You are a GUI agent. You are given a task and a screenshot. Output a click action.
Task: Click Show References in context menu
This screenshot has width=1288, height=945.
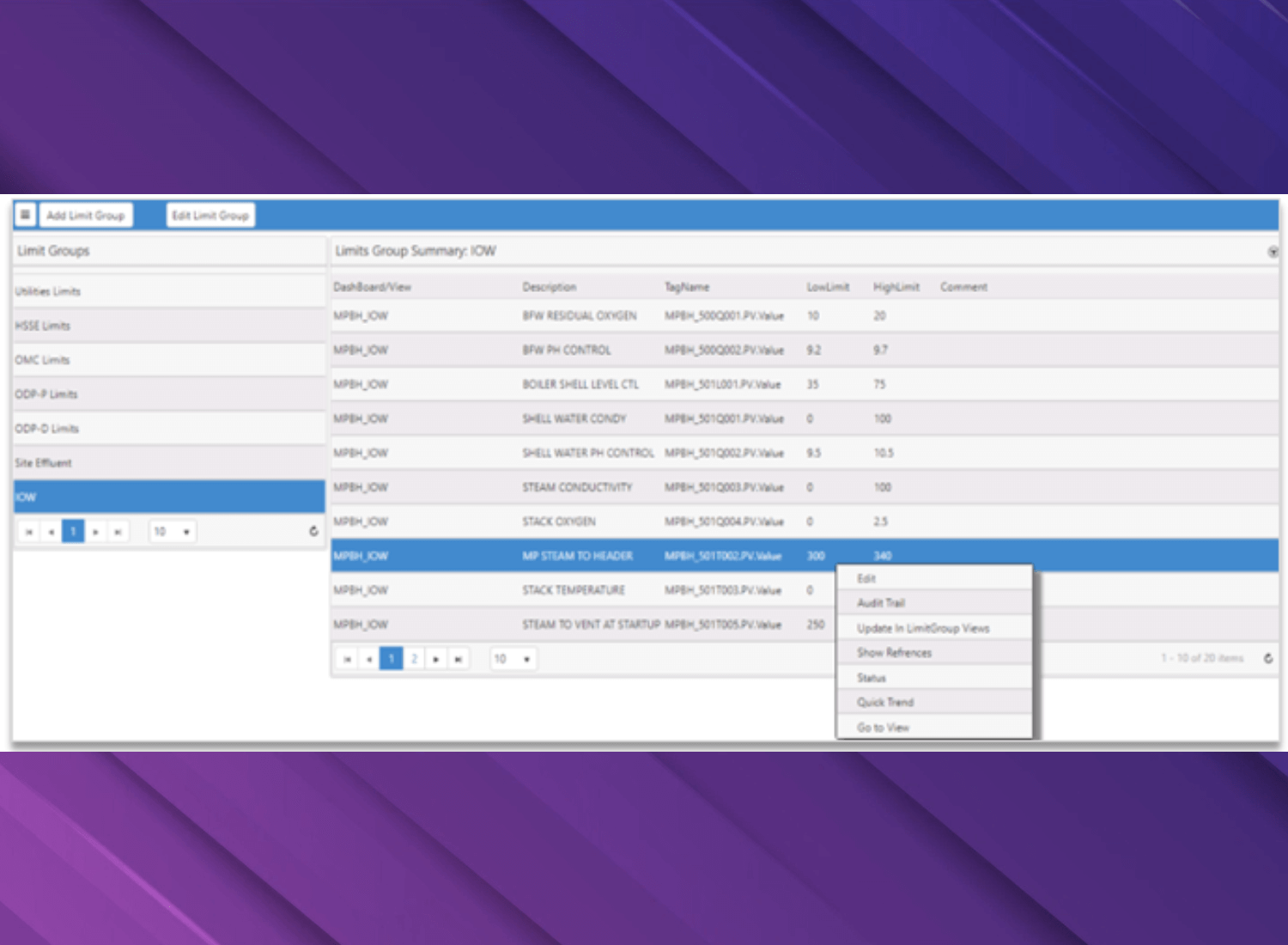894,653
